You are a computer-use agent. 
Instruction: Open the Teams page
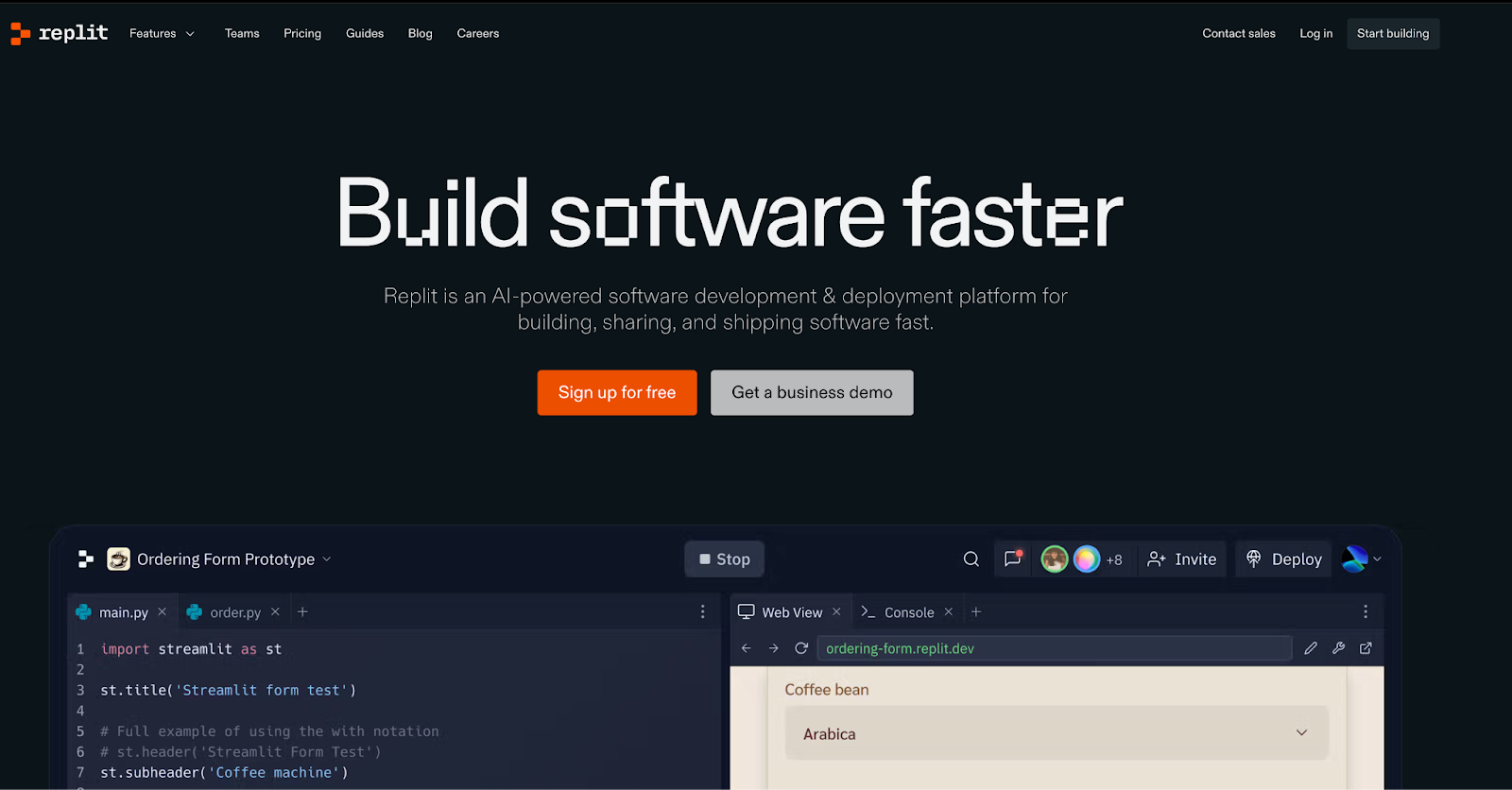tap(242, 33)
